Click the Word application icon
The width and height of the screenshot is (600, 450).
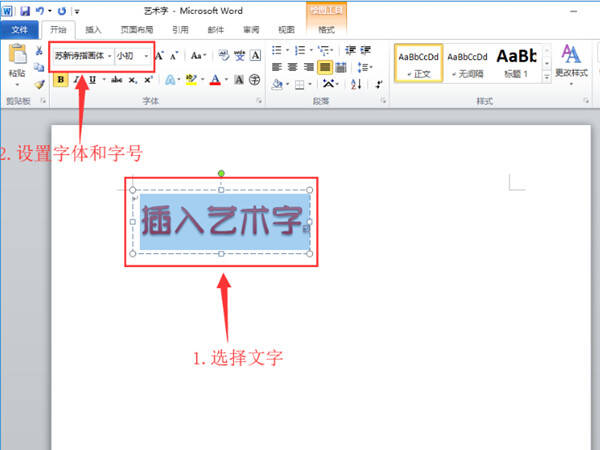coord(7,11)
